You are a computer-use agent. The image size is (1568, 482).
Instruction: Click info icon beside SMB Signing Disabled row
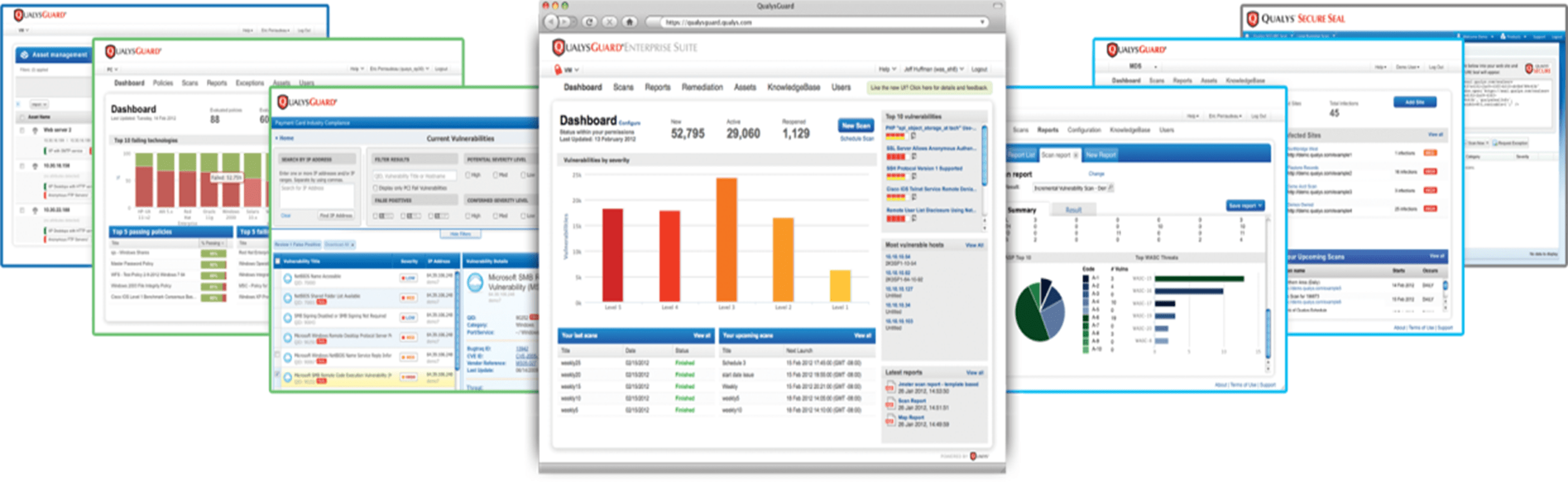(287, 318)
